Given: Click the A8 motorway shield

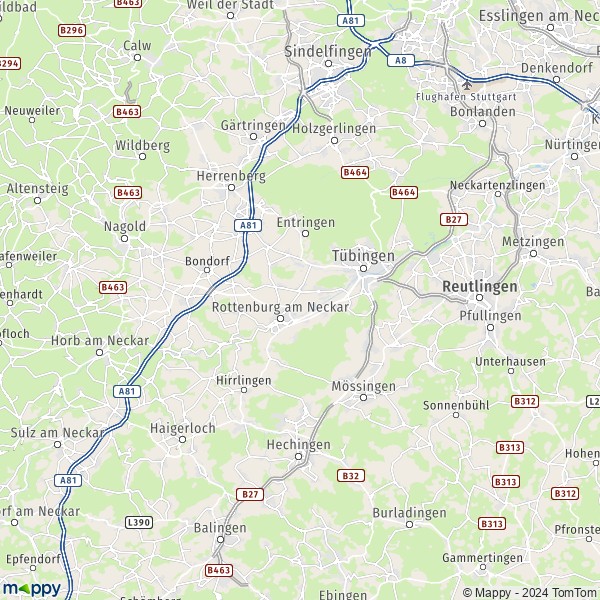Looking at the screenshot, I should coord(401,60).
